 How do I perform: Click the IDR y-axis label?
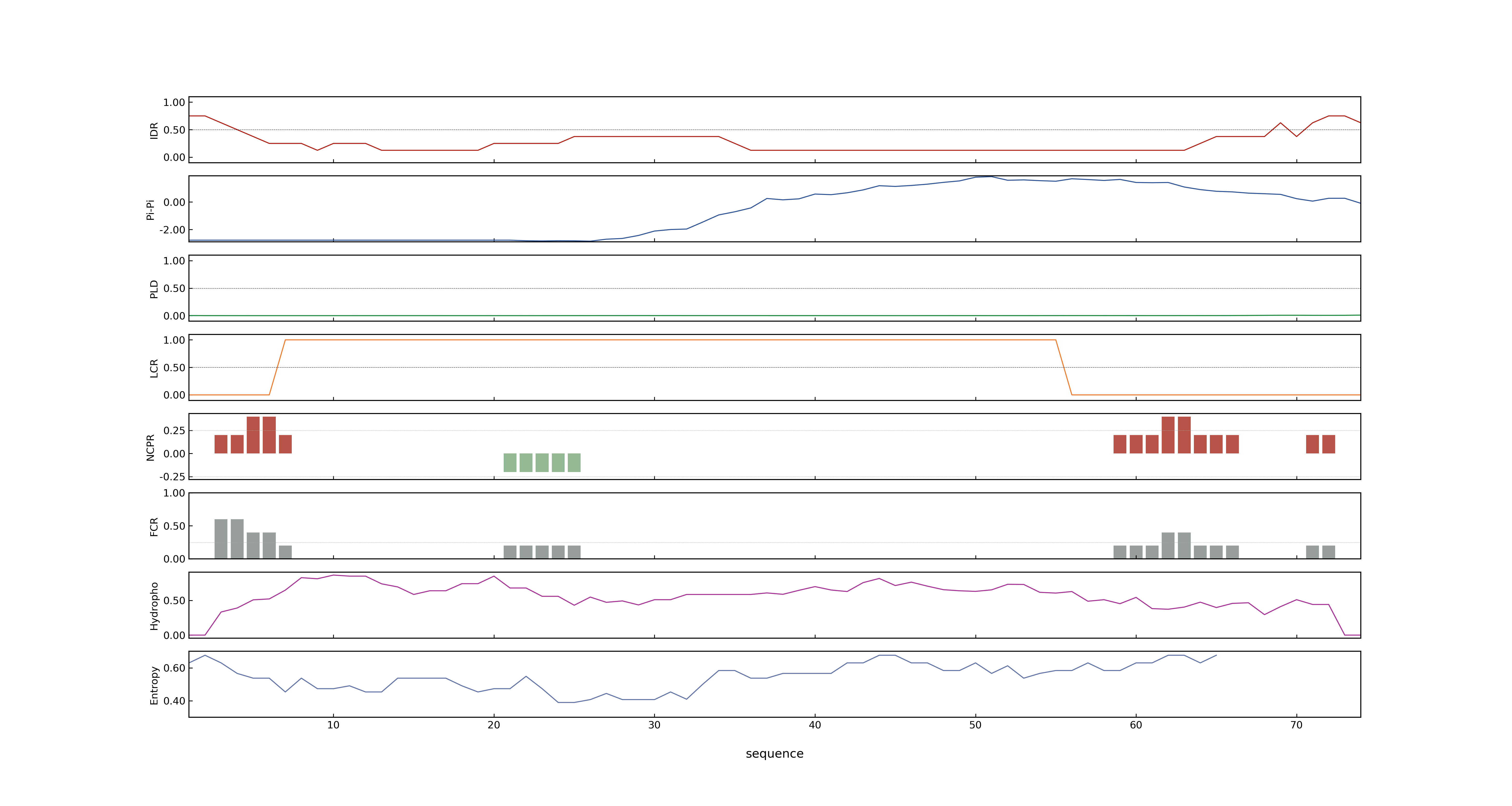(x=154, y=130)
